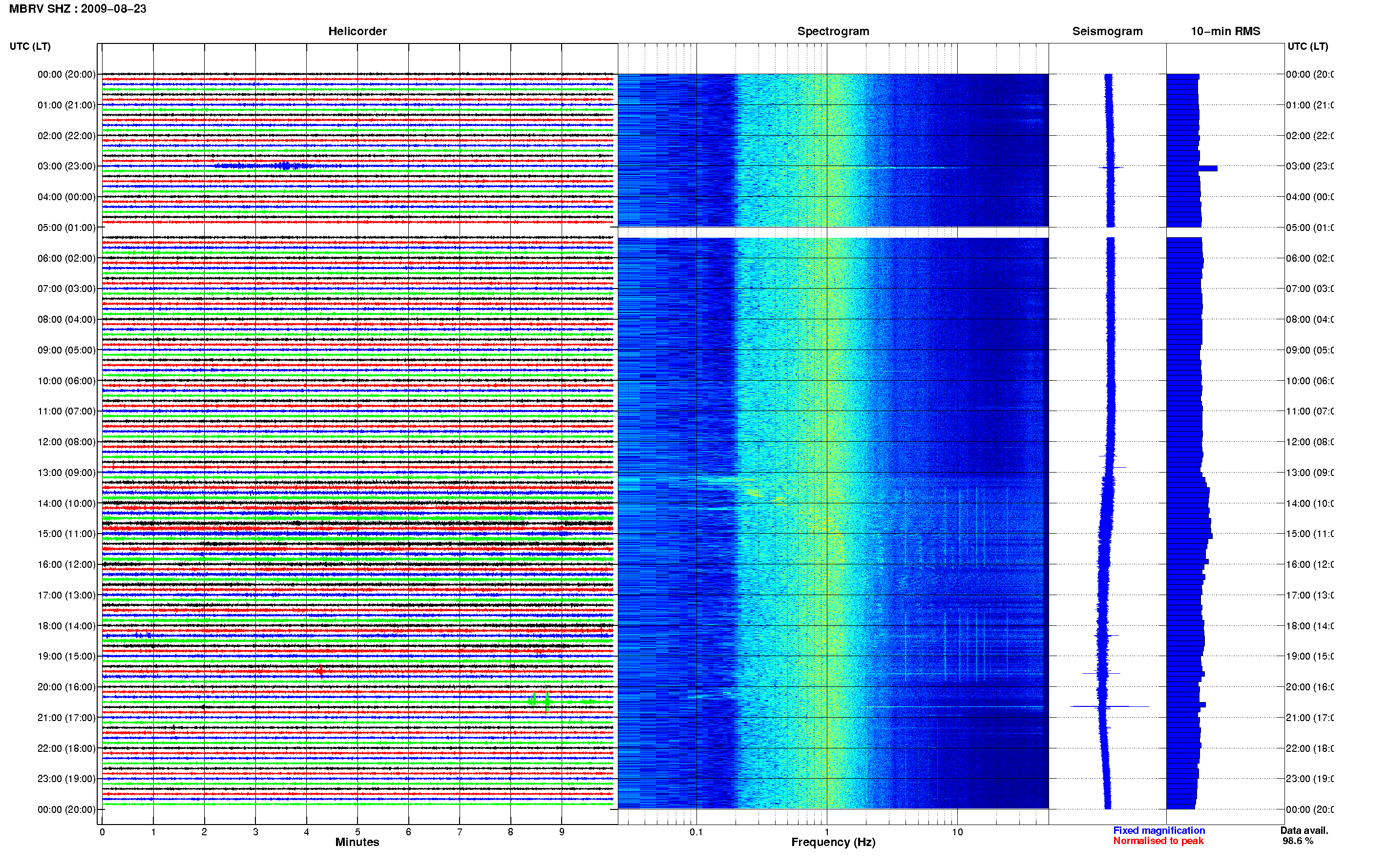Click the left '03:00 (23:00)' time label
Image resolution: width=1389 pixels, height=868 pixels.
[66, 166]
